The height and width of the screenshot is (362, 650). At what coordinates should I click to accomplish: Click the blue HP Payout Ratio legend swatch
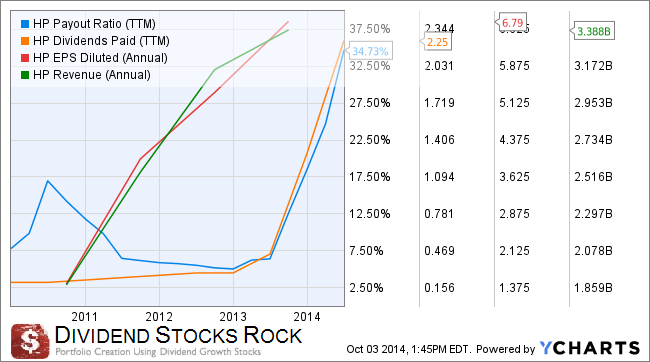(25, 24)
